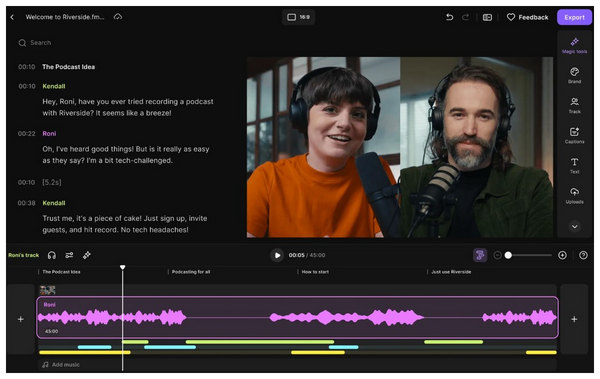The width and height of the screenshot is (600, 379).
Task: Open the track adjustment sliders icon
Action: click(69, 255)
